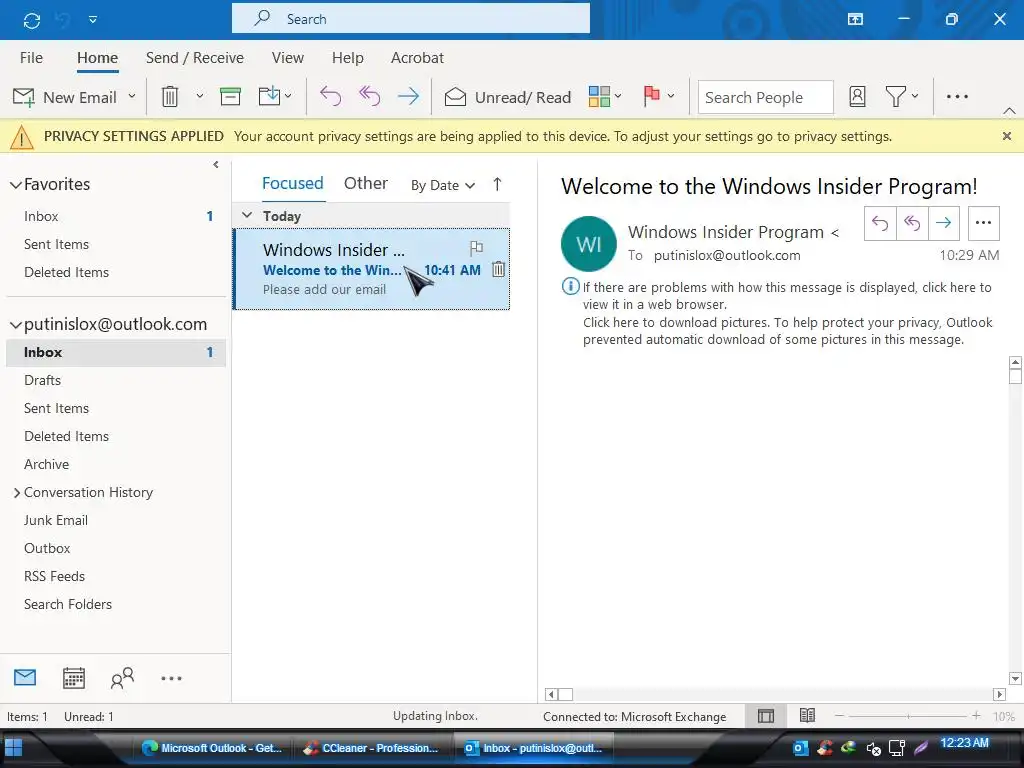The height and width of the screenshot is (768, 1024).
Task: Open the Filter Email funnel dropdown
Action: (x=902, y=97)
